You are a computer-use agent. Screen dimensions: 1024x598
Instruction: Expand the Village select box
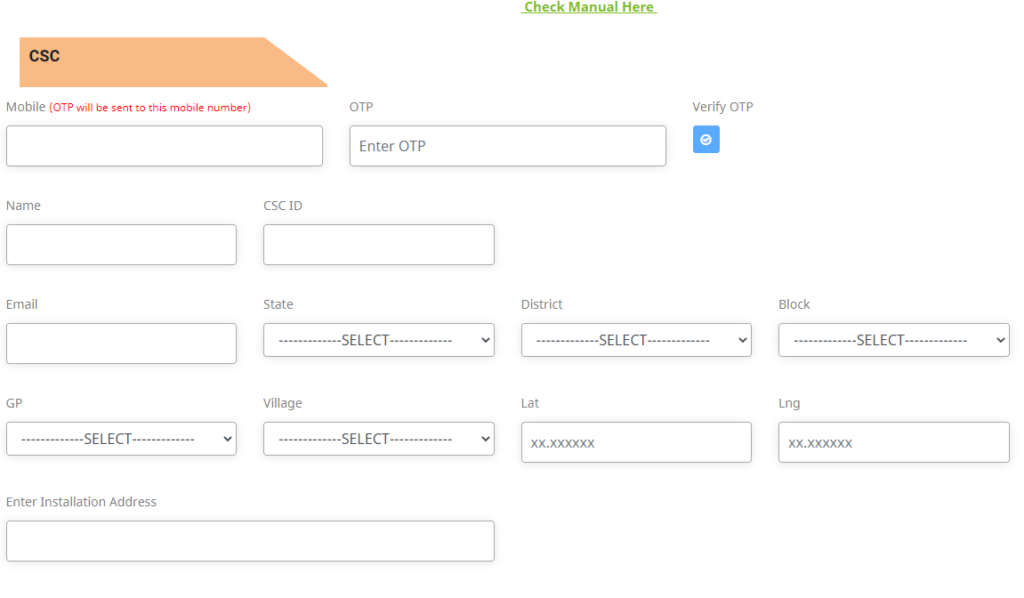(x=378, y=439)
